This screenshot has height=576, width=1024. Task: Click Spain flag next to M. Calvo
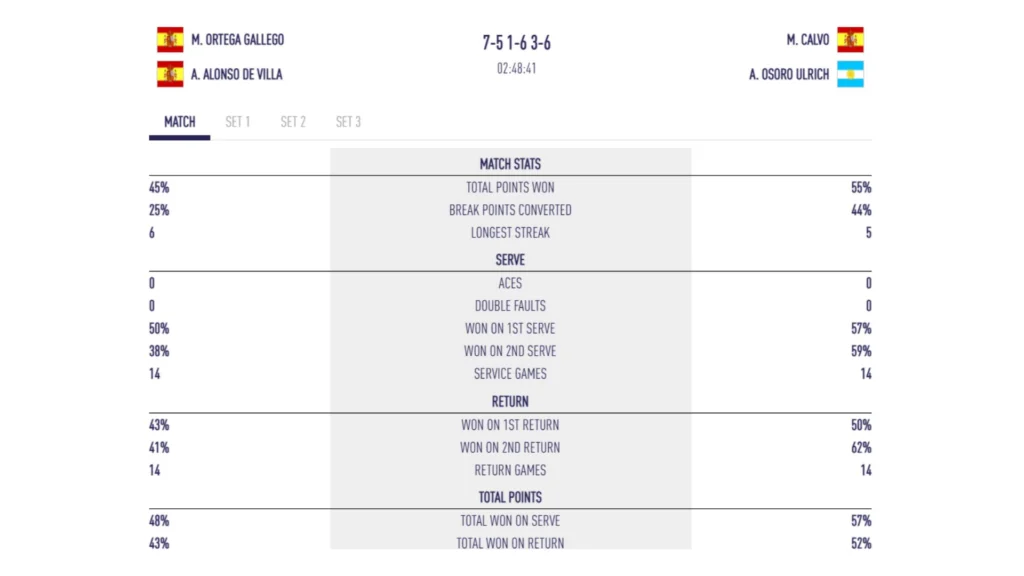[850, 40]
